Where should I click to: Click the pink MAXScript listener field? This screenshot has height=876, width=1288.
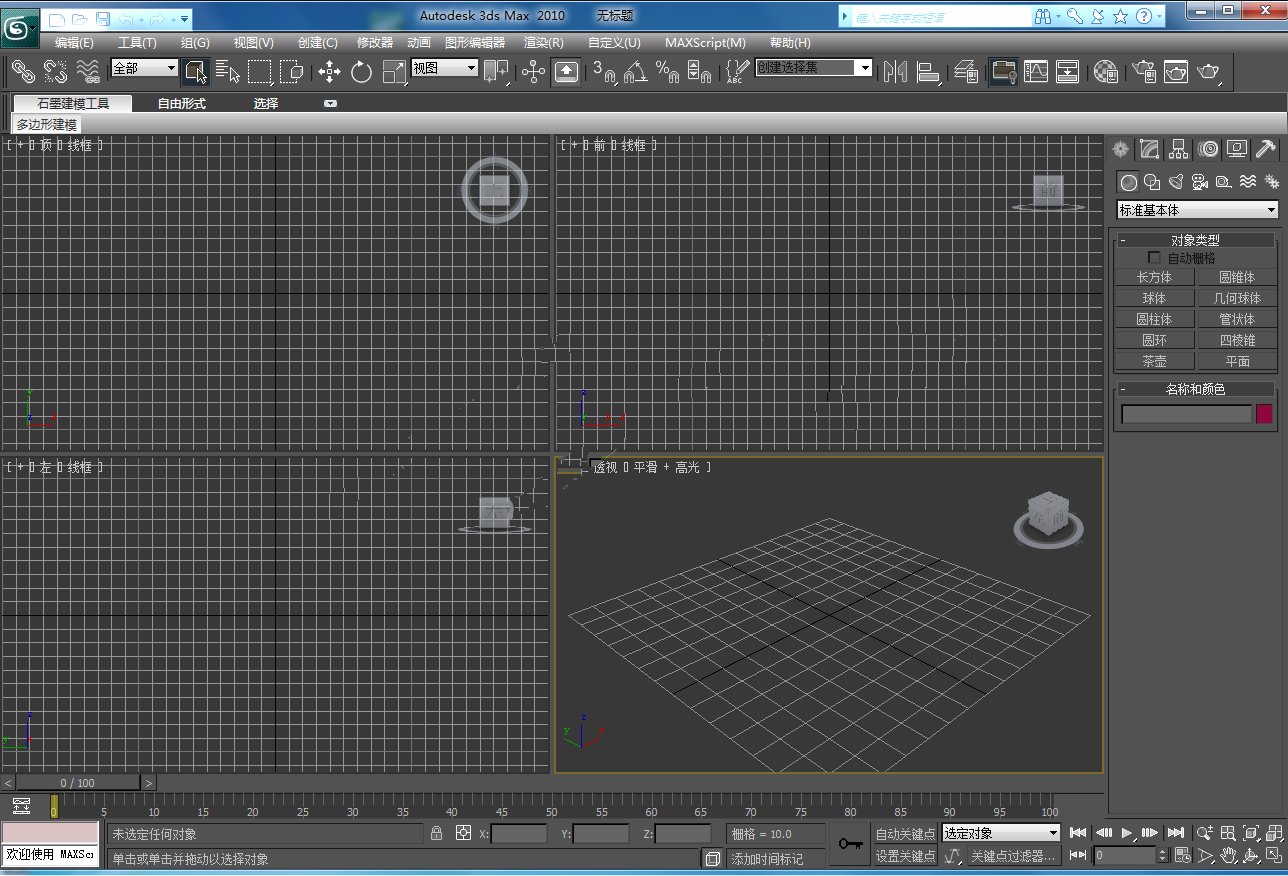tap(50, 833)
